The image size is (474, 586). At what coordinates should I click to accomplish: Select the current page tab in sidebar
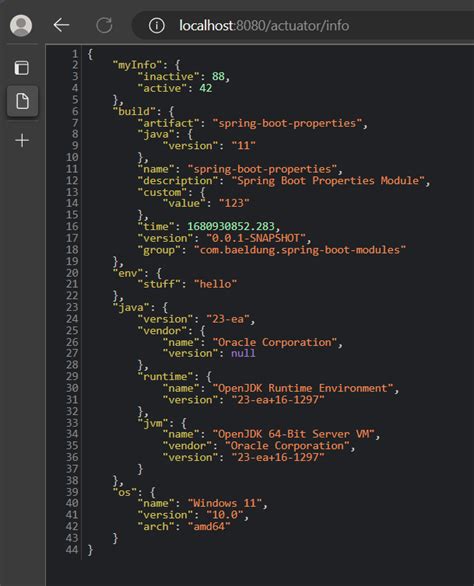(22, 101)
